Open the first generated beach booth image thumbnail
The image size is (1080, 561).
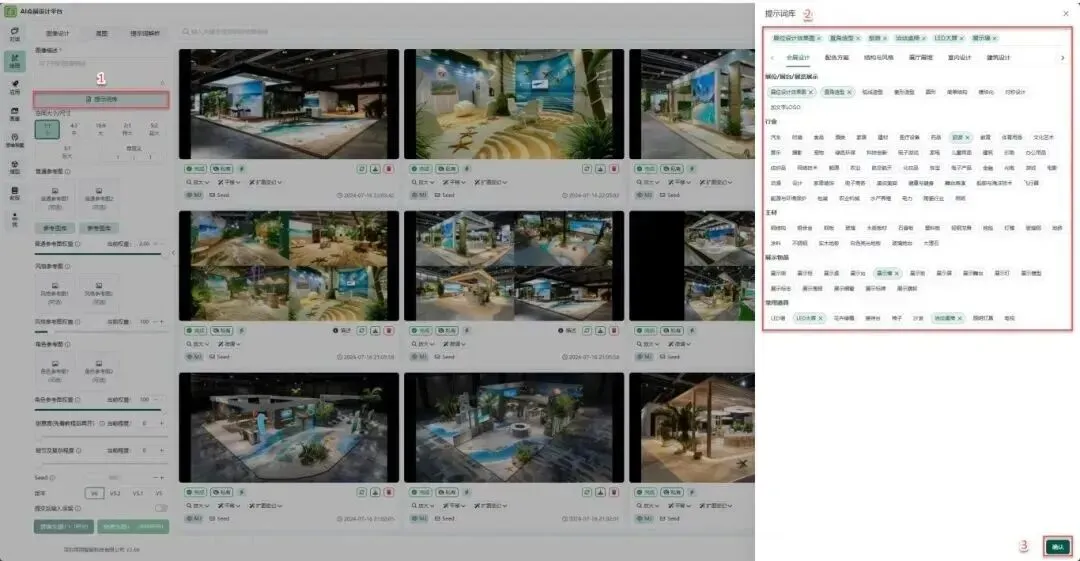(289, 104)
